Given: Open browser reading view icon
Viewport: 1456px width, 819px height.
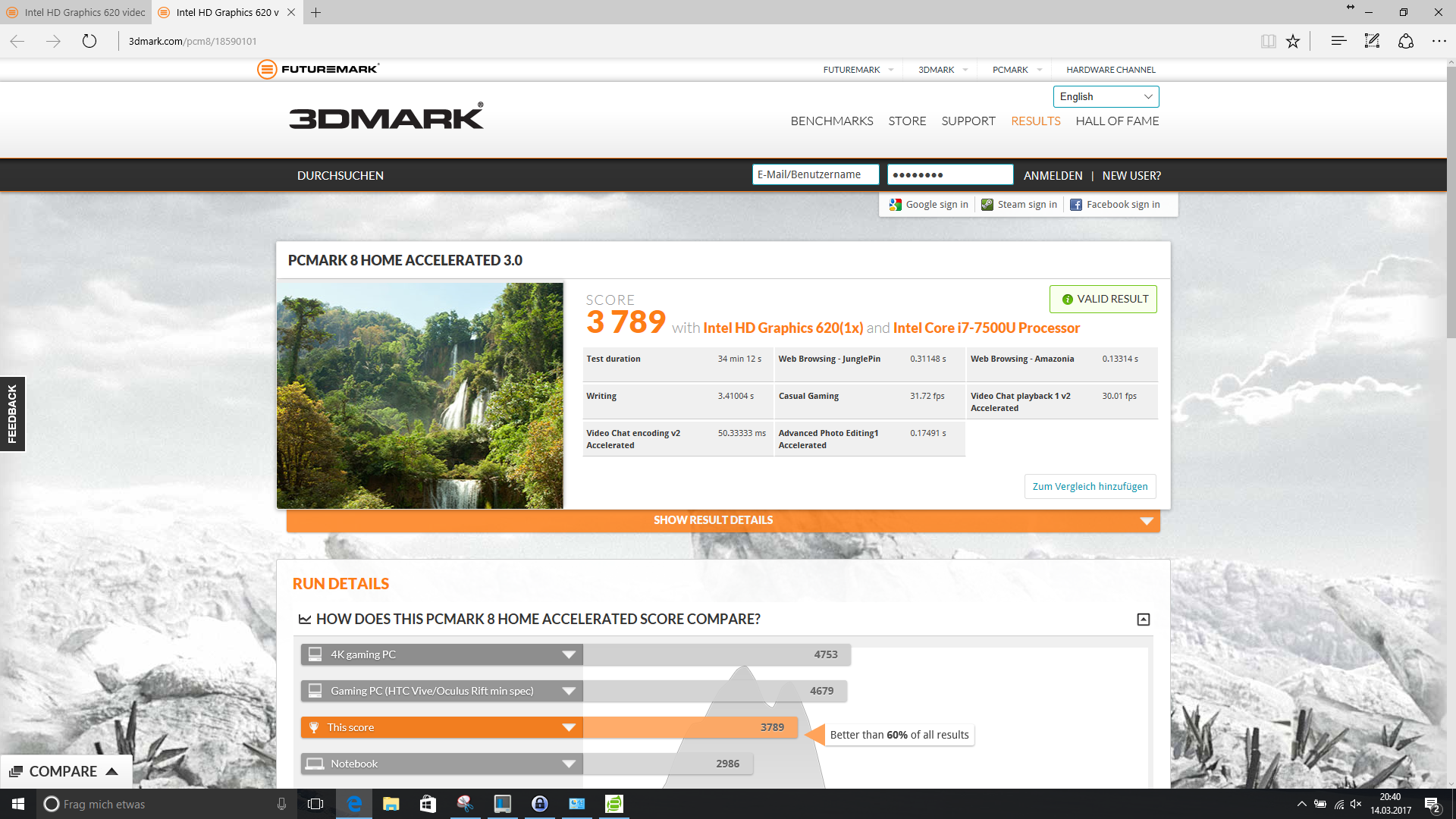Looking at the screenshot, I should click(x=1268, y=41).
